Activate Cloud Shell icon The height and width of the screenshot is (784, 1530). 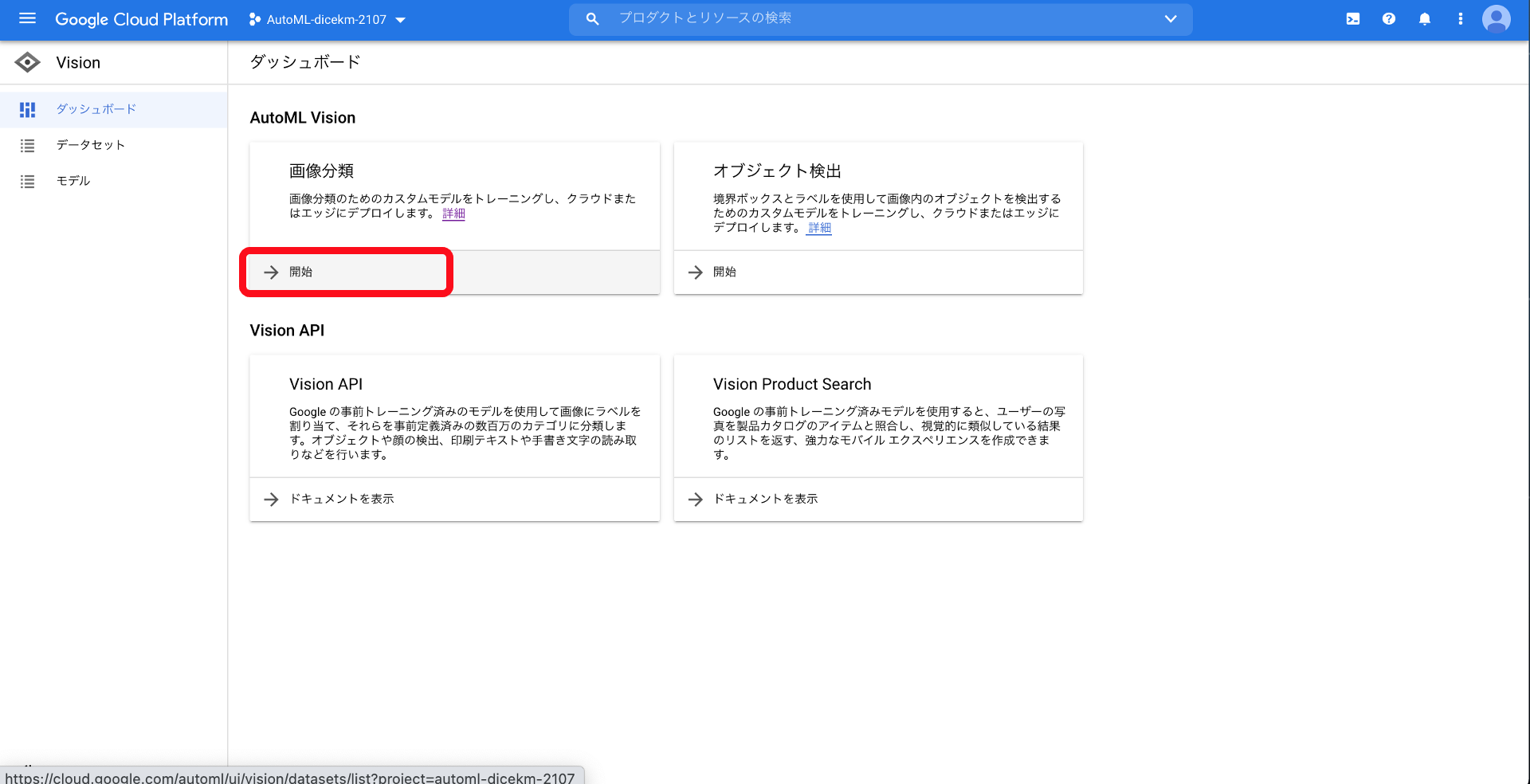[x=1352, y=18]
